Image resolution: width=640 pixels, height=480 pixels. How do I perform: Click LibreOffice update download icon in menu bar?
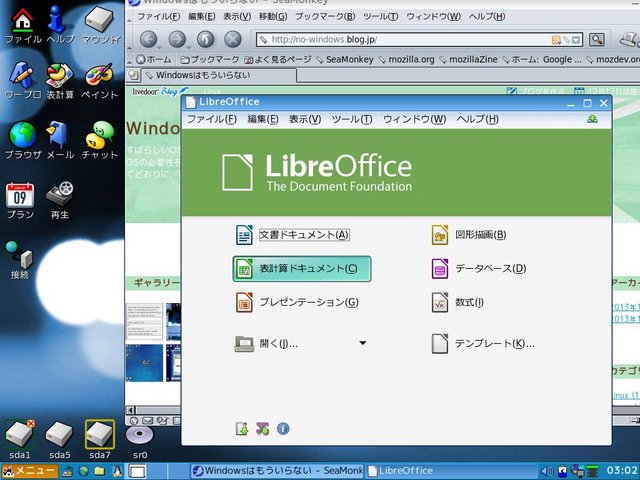click(x=593, y=119)
